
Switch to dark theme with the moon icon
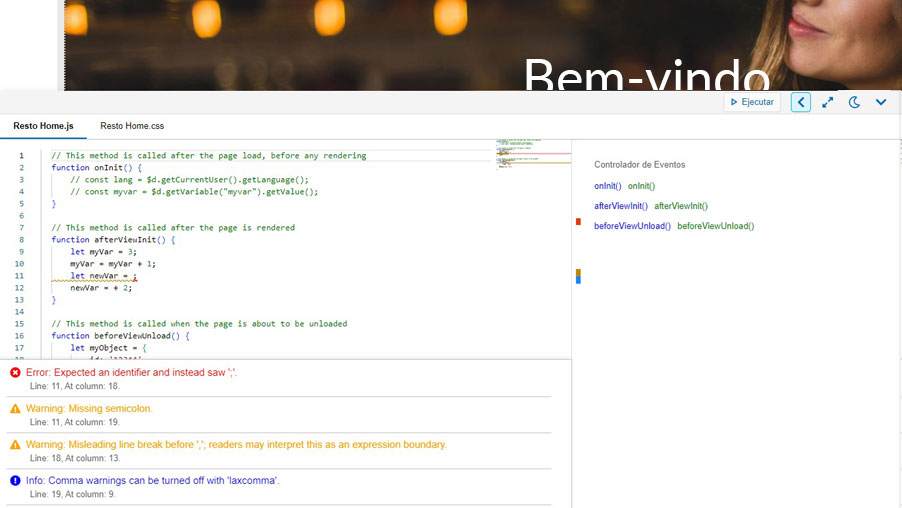854,102
